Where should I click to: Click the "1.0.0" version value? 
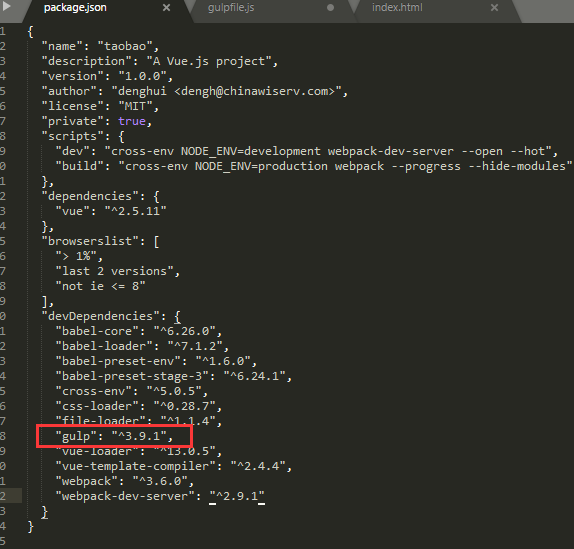tap(142, 76)
